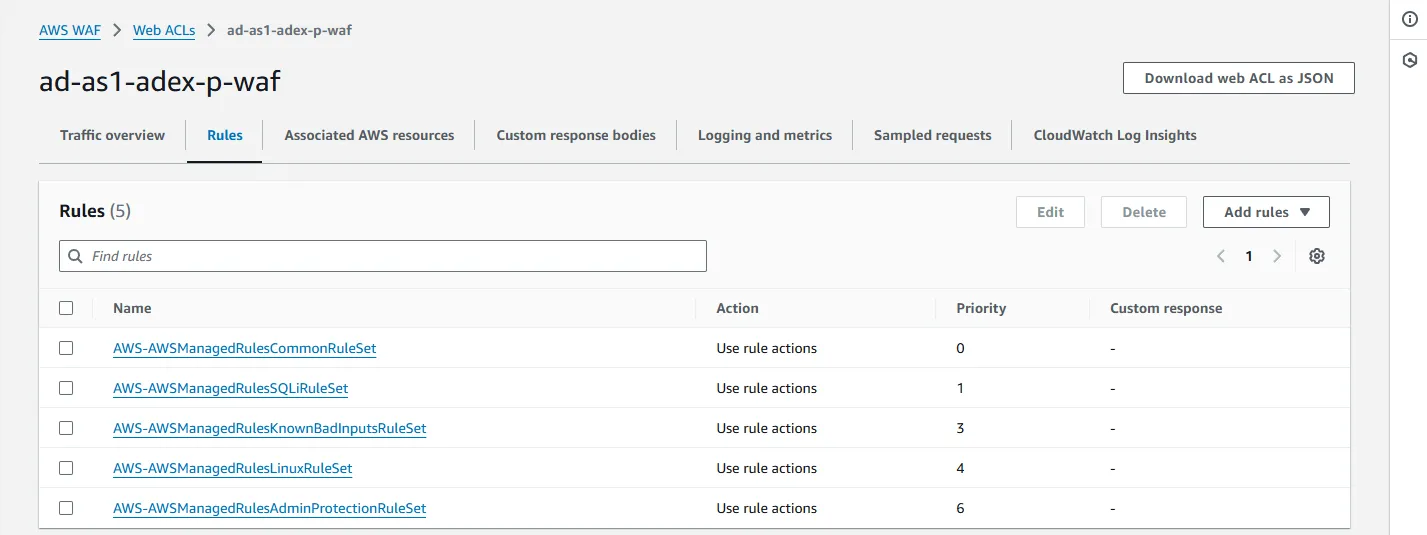1427x535 pixels.
Task: Switch to Logging and metrics tab
Action: coord(765,135)
